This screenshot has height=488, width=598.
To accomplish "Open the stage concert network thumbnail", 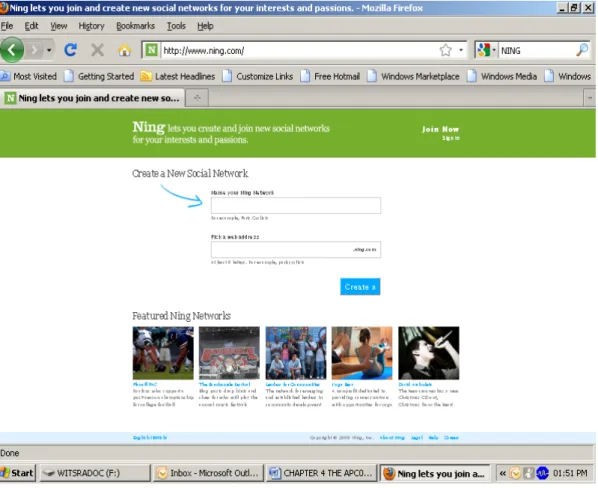I will coord(229,353).
